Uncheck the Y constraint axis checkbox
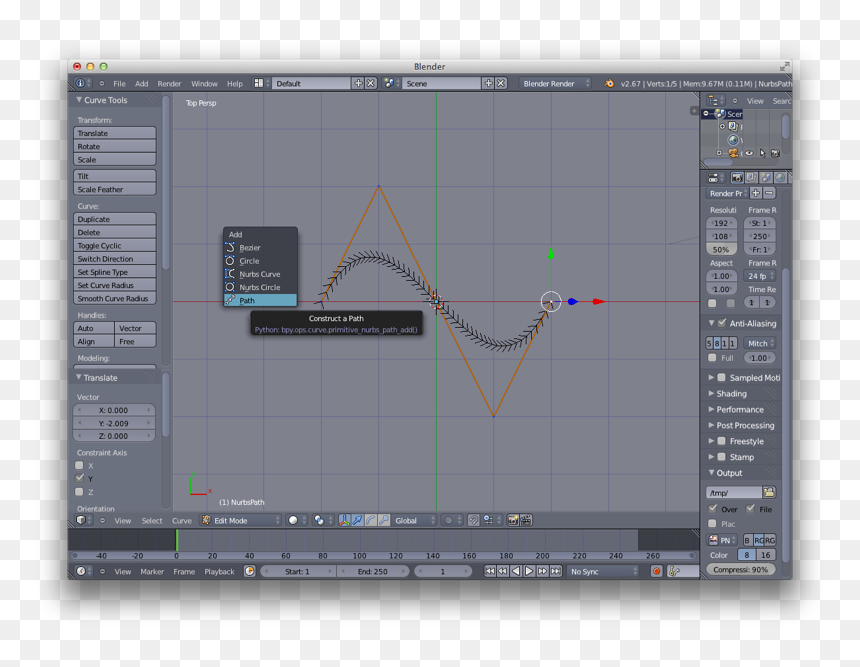The image size is (860, 667). [x=80, y=478]
